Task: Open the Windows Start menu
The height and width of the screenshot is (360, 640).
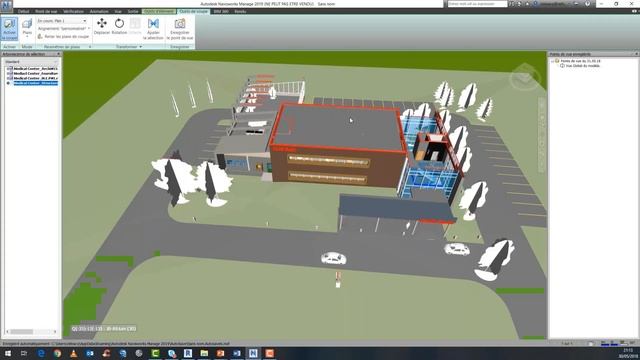Action: pos(8,353)
